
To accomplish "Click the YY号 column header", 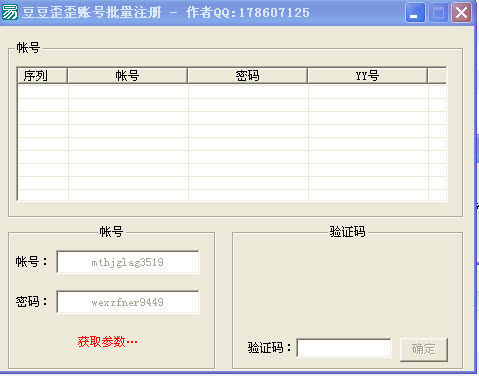I will 368,76.
